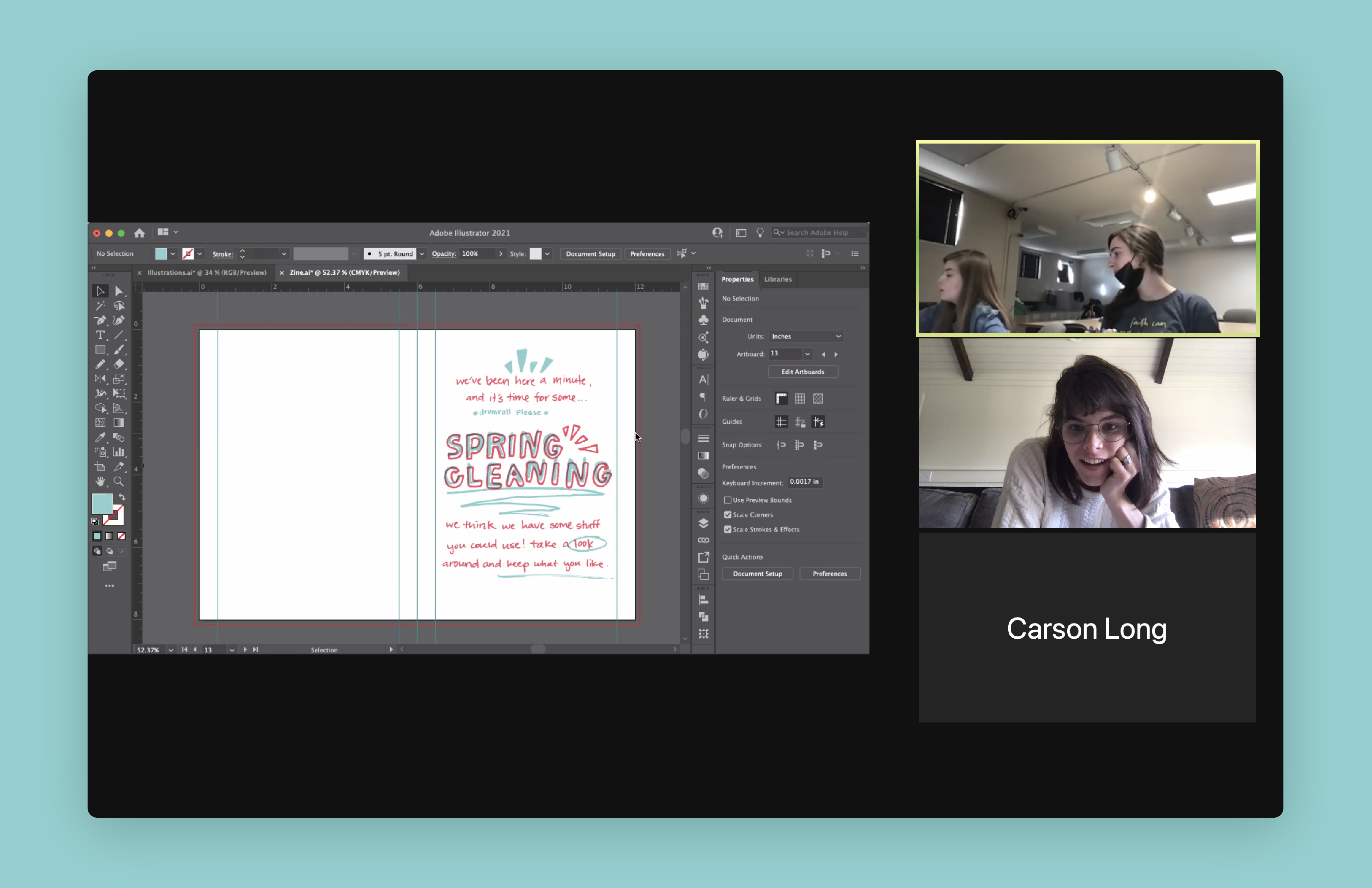The image size is (1372, 888).
Task: Click the Paintbrush tool
Action: pos(119,350)
